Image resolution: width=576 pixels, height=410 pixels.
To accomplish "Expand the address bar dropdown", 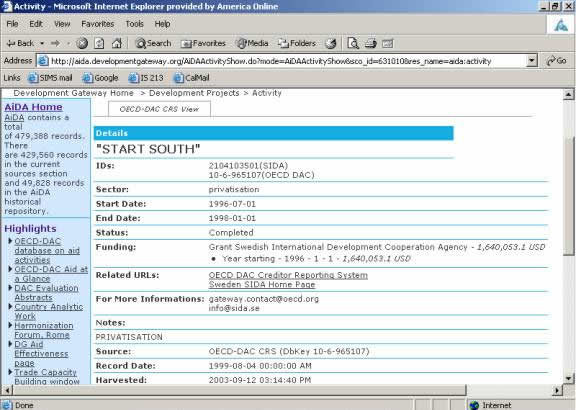I will (x=532, y=61).
